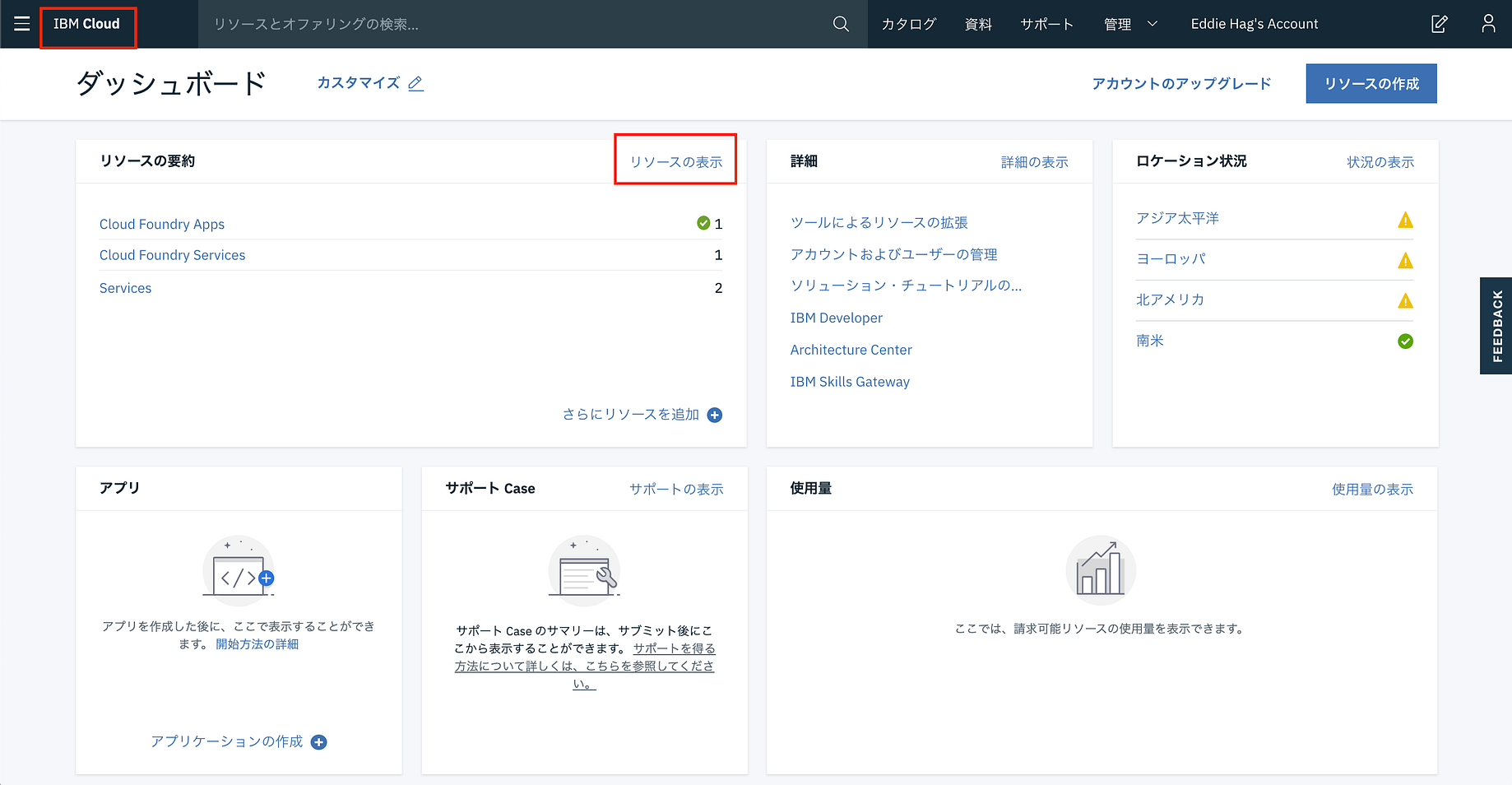Image resolution: width=1512 pixels, height=785 pixels.
Task: Select アジア太平洋 location
Action: pos(1177,218)
